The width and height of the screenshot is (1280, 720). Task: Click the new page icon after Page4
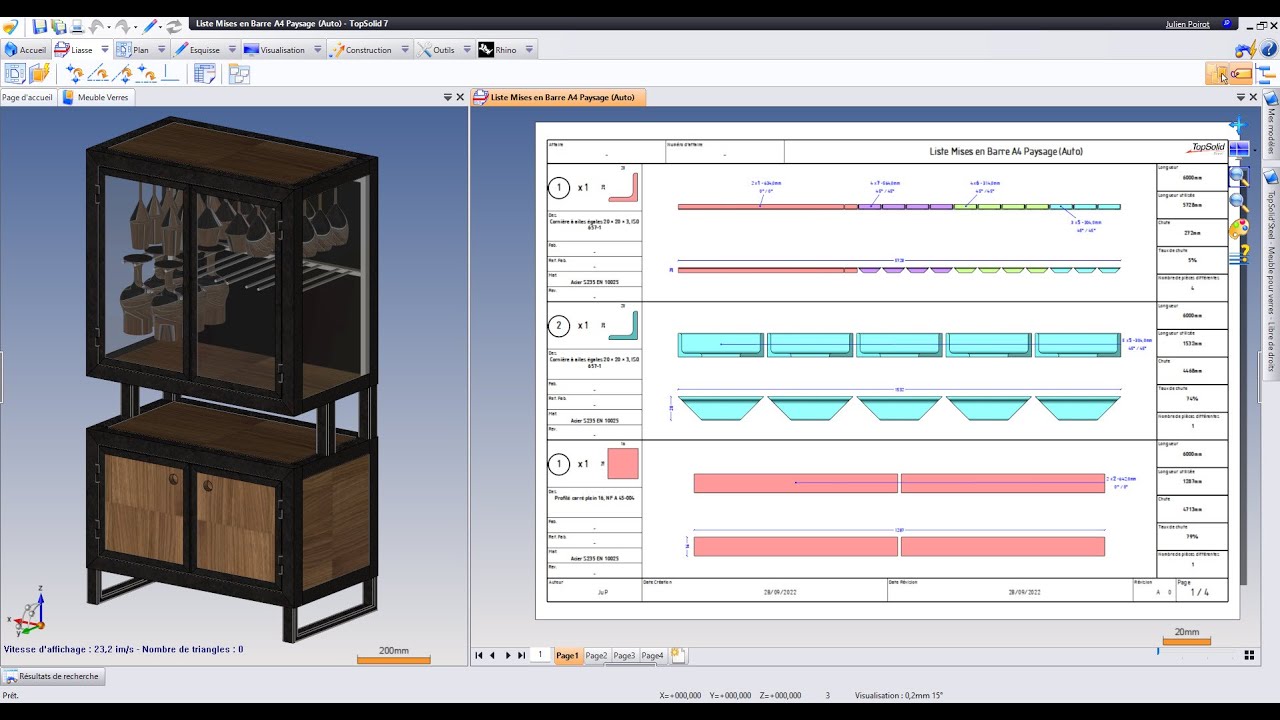coord(677,655)
